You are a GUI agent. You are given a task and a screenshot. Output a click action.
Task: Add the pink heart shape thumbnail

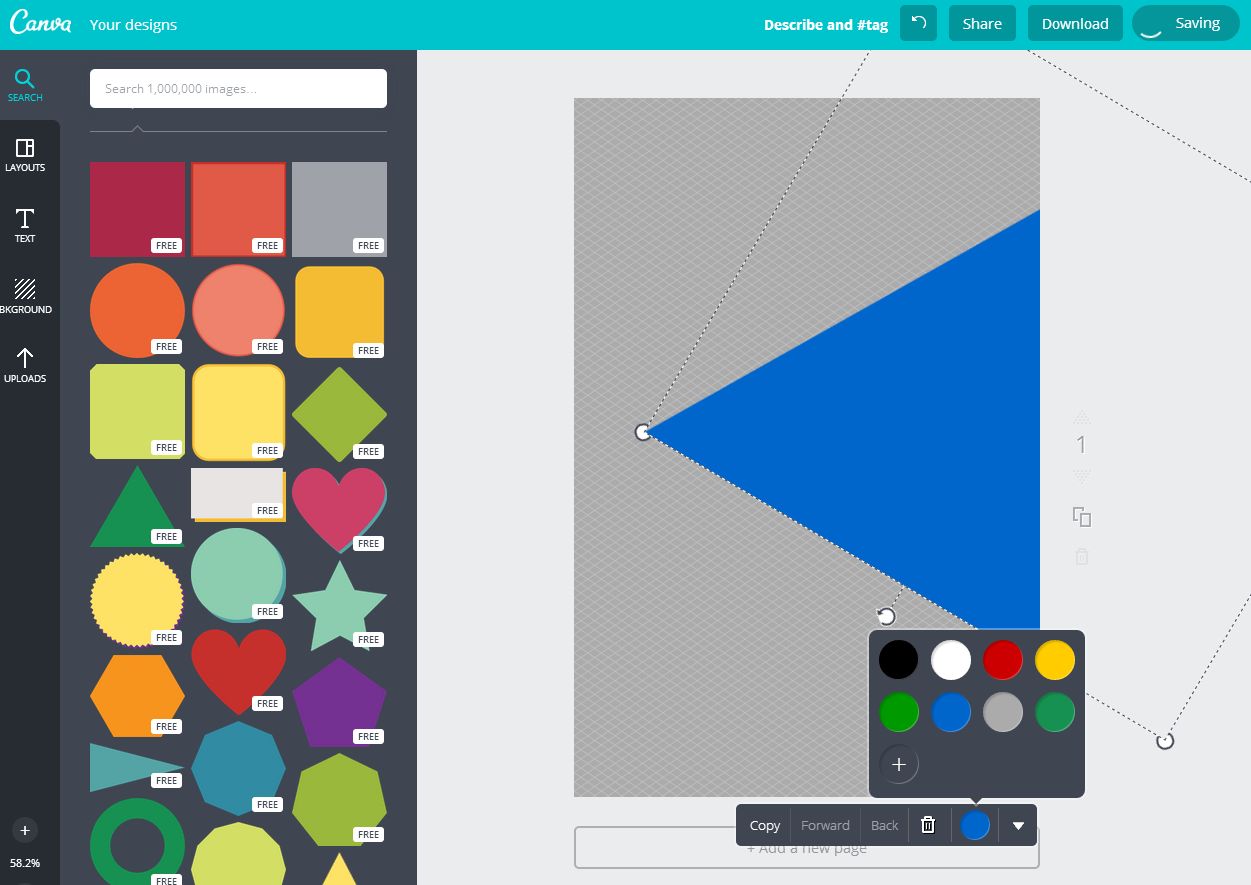338,508
